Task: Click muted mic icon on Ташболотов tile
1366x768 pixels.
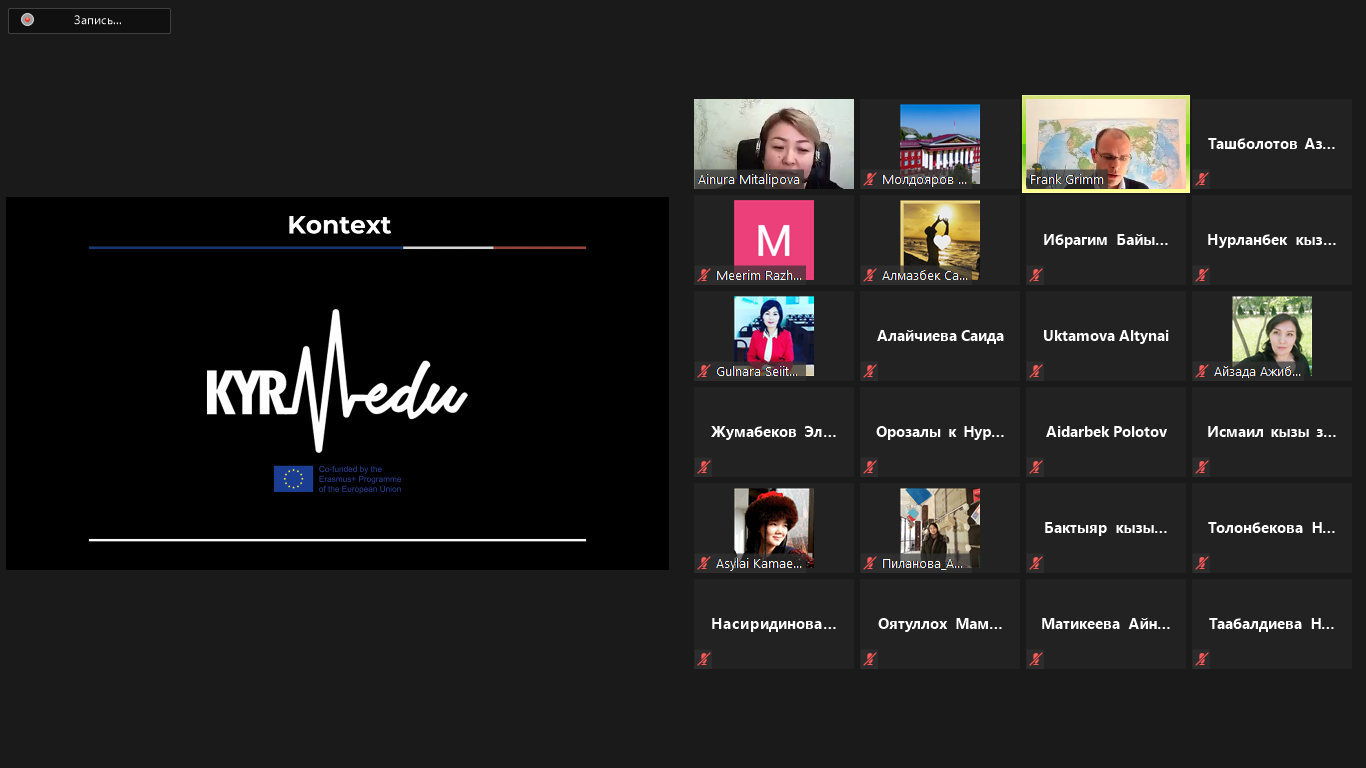Action: pos(1202,180)
